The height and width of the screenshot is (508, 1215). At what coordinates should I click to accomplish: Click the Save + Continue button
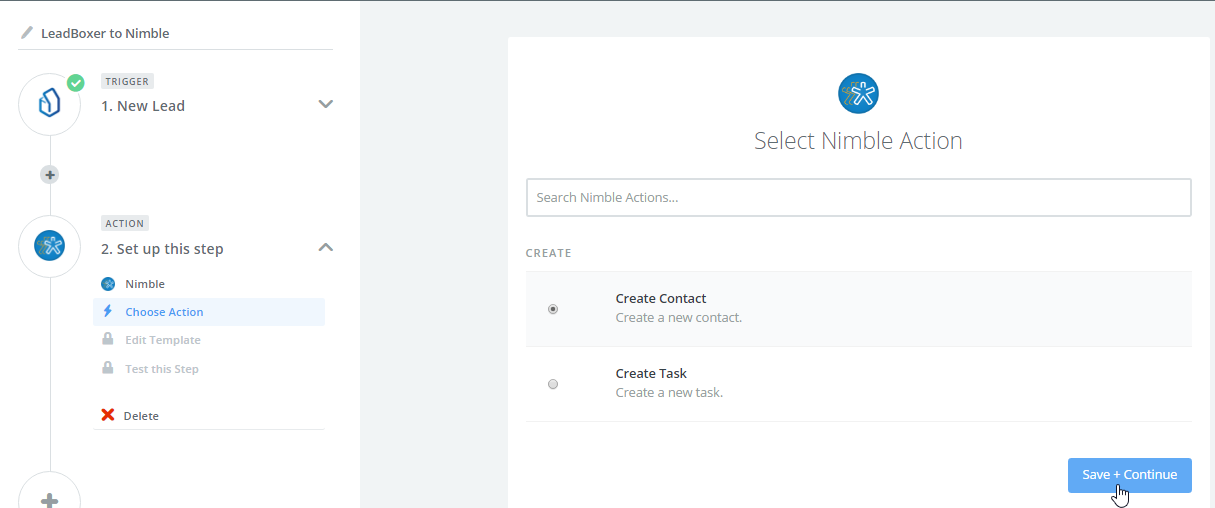click(1129, 475)
